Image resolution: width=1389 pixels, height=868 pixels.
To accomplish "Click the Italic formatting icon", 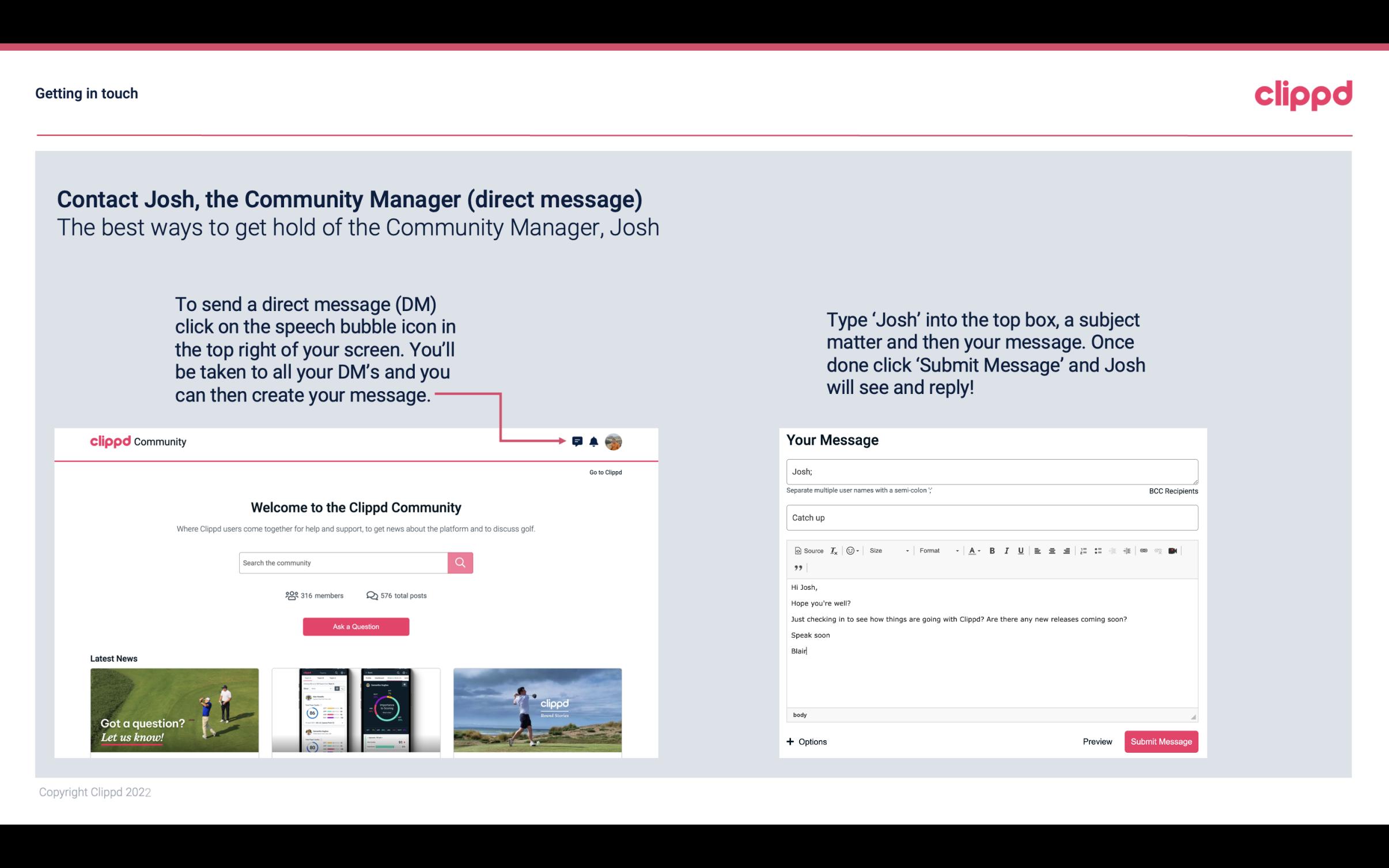I will 1006,550.
